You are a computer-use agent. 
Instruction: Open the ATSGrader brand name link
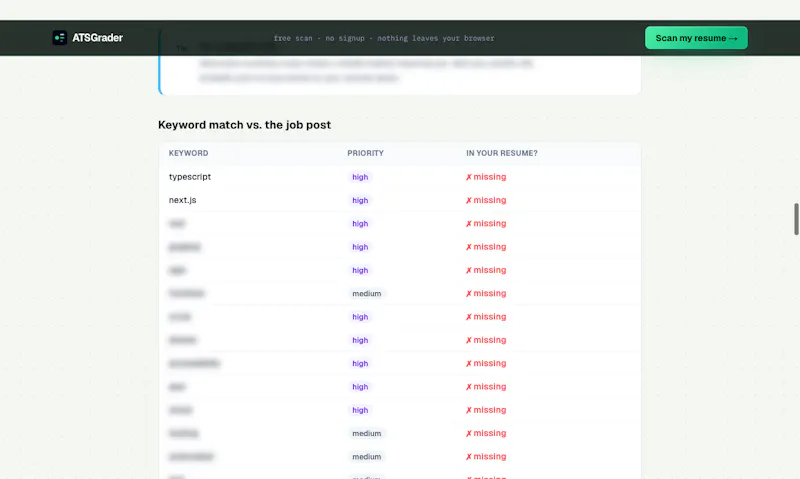[x=97, y=38]
